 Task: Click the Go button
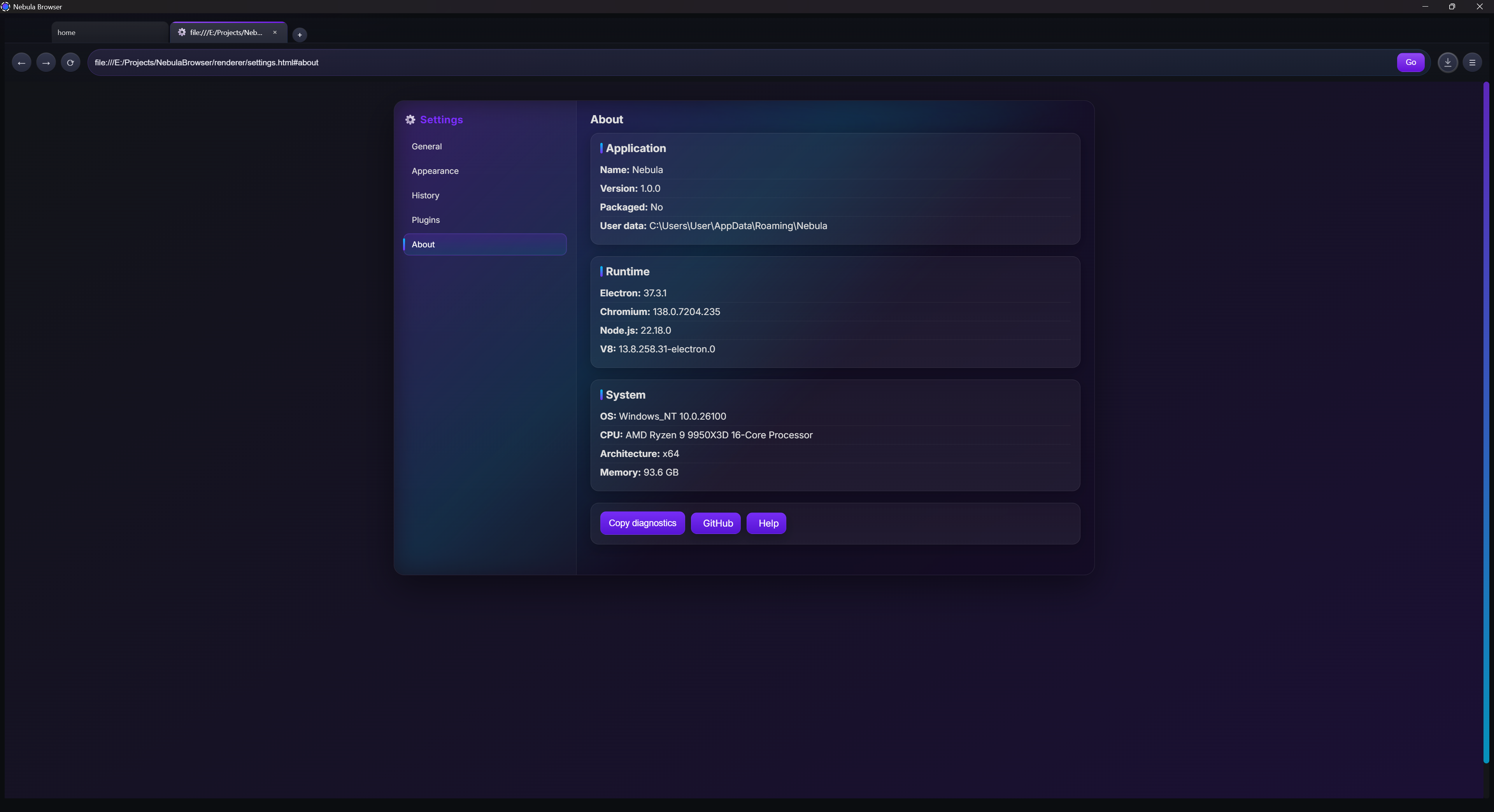pos(1410,63)
